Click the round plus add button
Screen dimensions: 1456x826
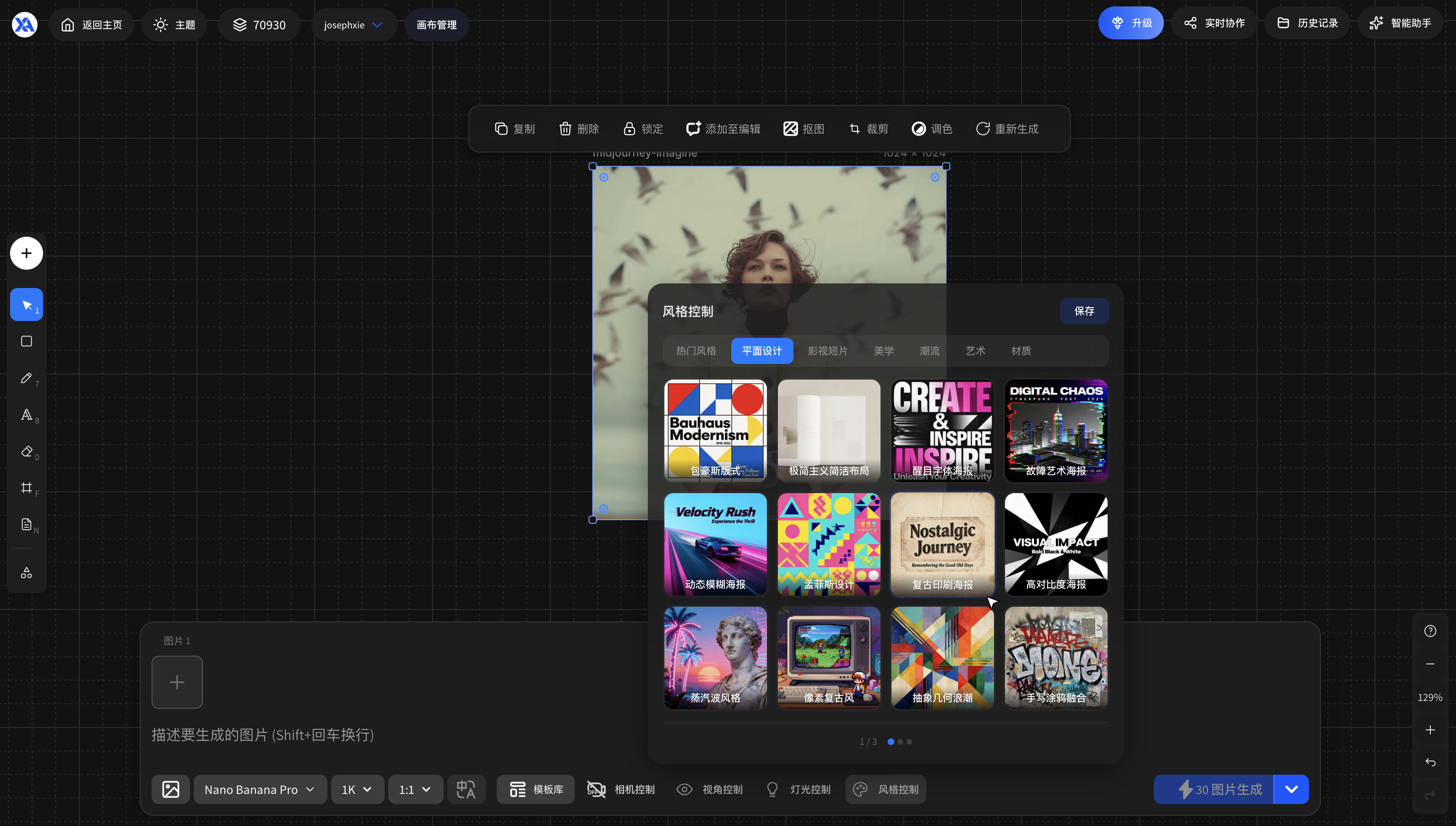26,253
